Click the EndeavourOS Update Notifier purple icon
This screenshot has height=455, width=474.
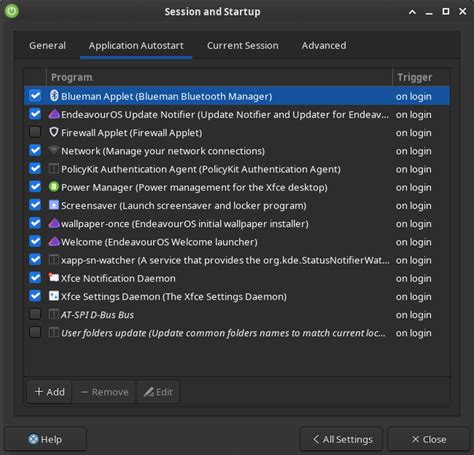click(54, 114)
